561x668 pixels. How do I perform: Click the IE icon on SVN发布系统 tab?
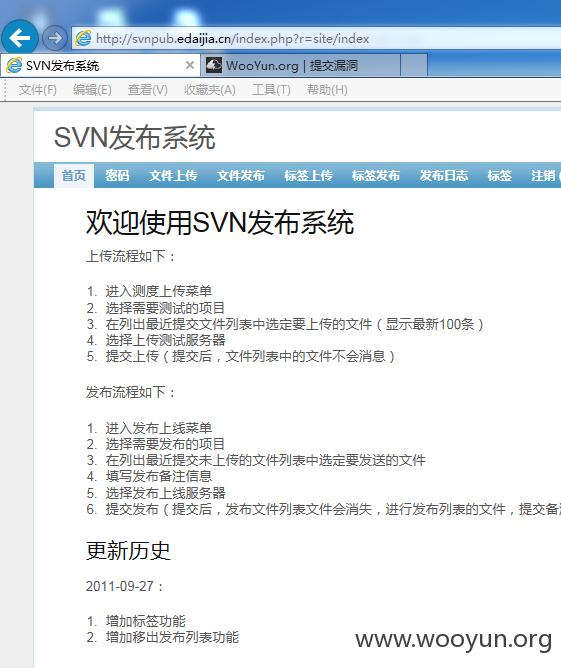14,65
